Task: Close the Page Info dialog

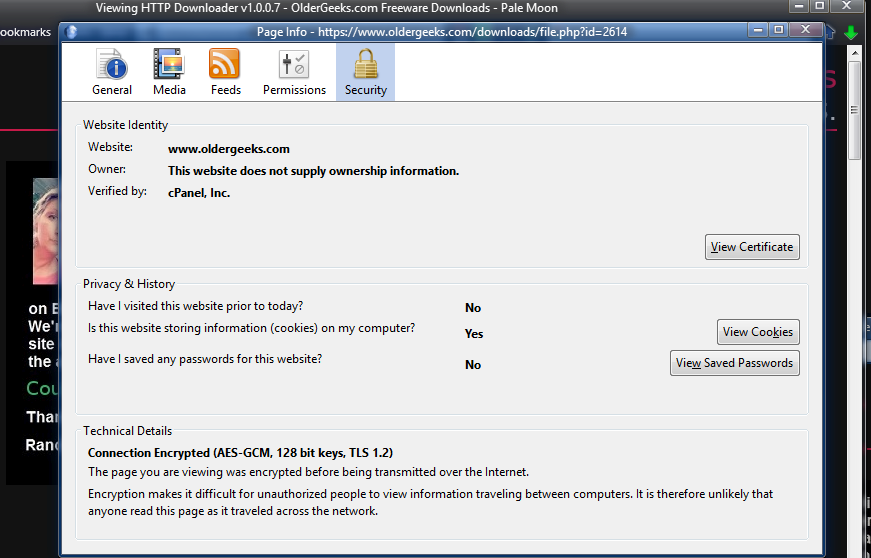Action: tap(803, 30)
